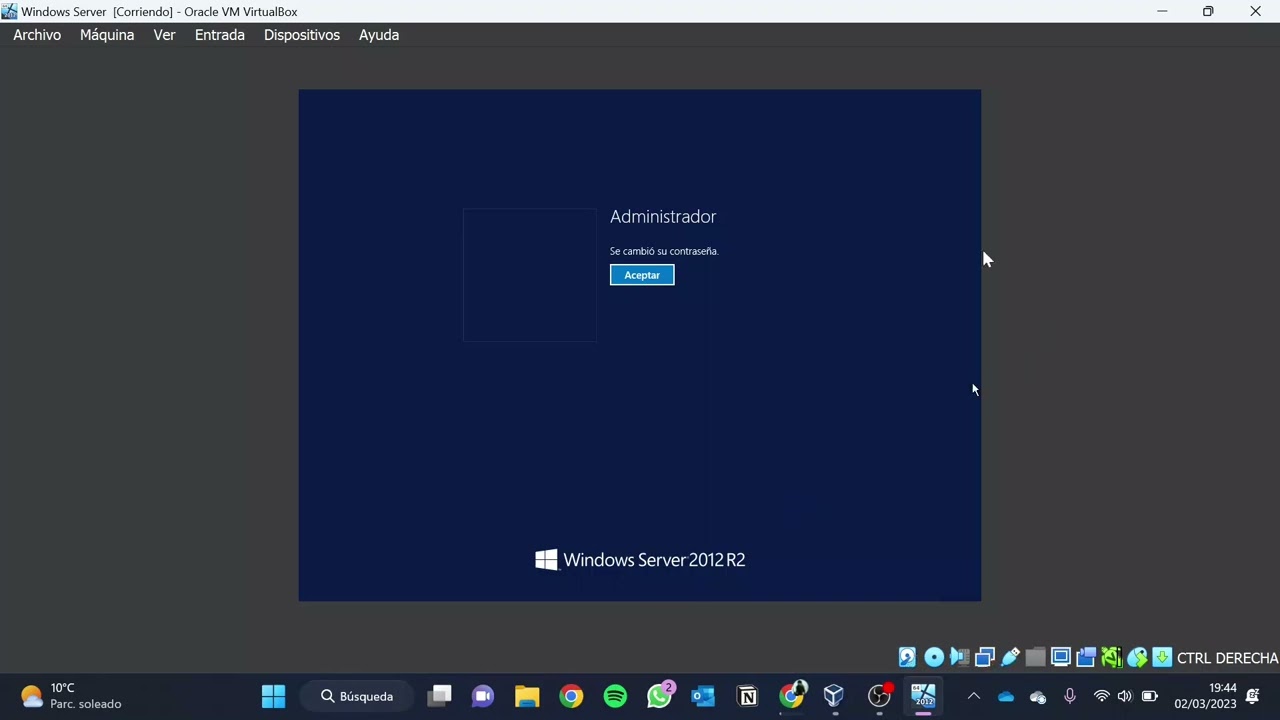Click the OneDrive tray icon
Image resolution: width=1280 pixels, height=720 pixels.
(x=1006, y=696)
